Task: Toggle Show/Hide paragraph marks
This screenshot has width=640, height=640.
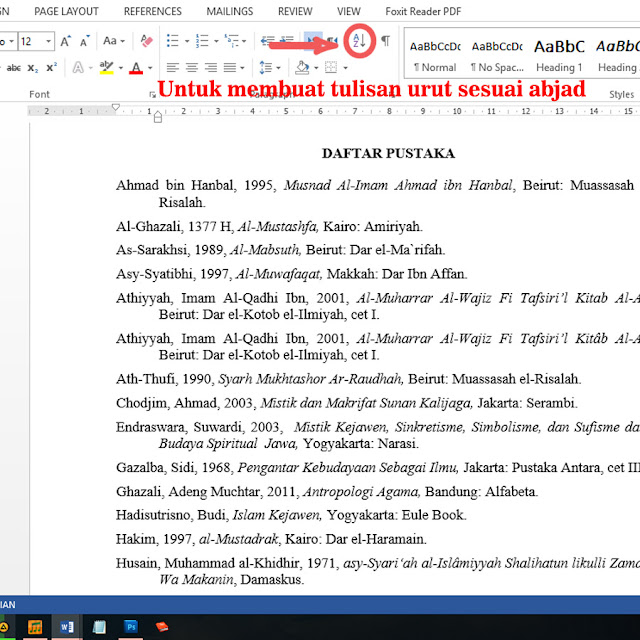Action: coord(385,40)
